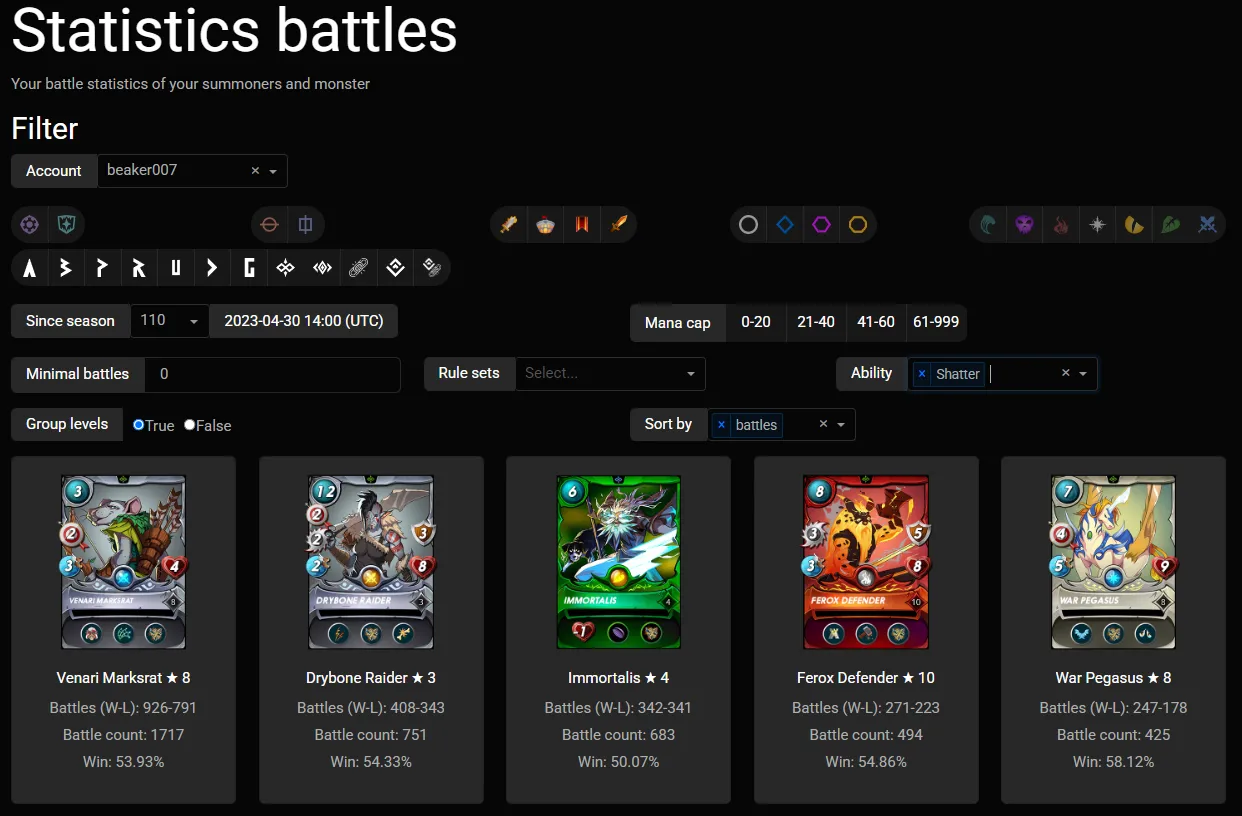Click the Venari Marksrat card image
Image resolution: width=1242 pixels, height=816 pixels.
click(124, 562)
